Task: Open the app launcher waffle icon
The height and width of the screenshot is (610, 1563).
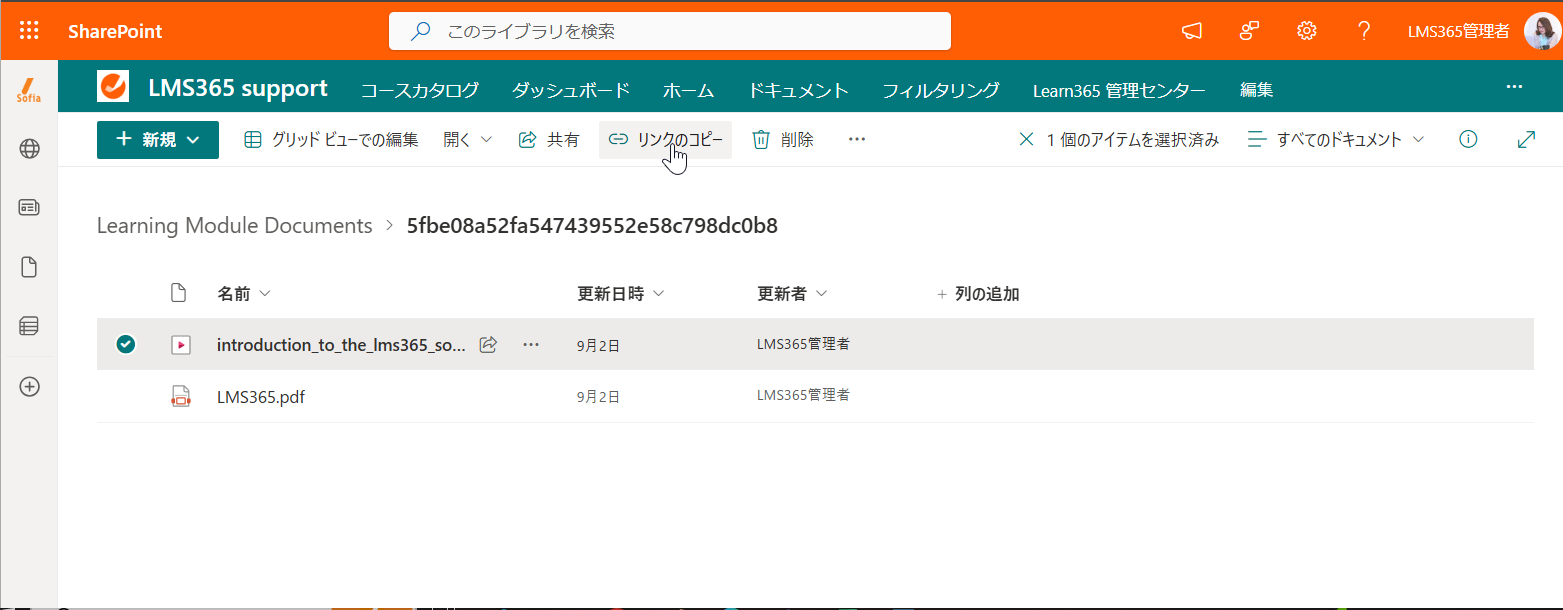Action: pos(29,31)
